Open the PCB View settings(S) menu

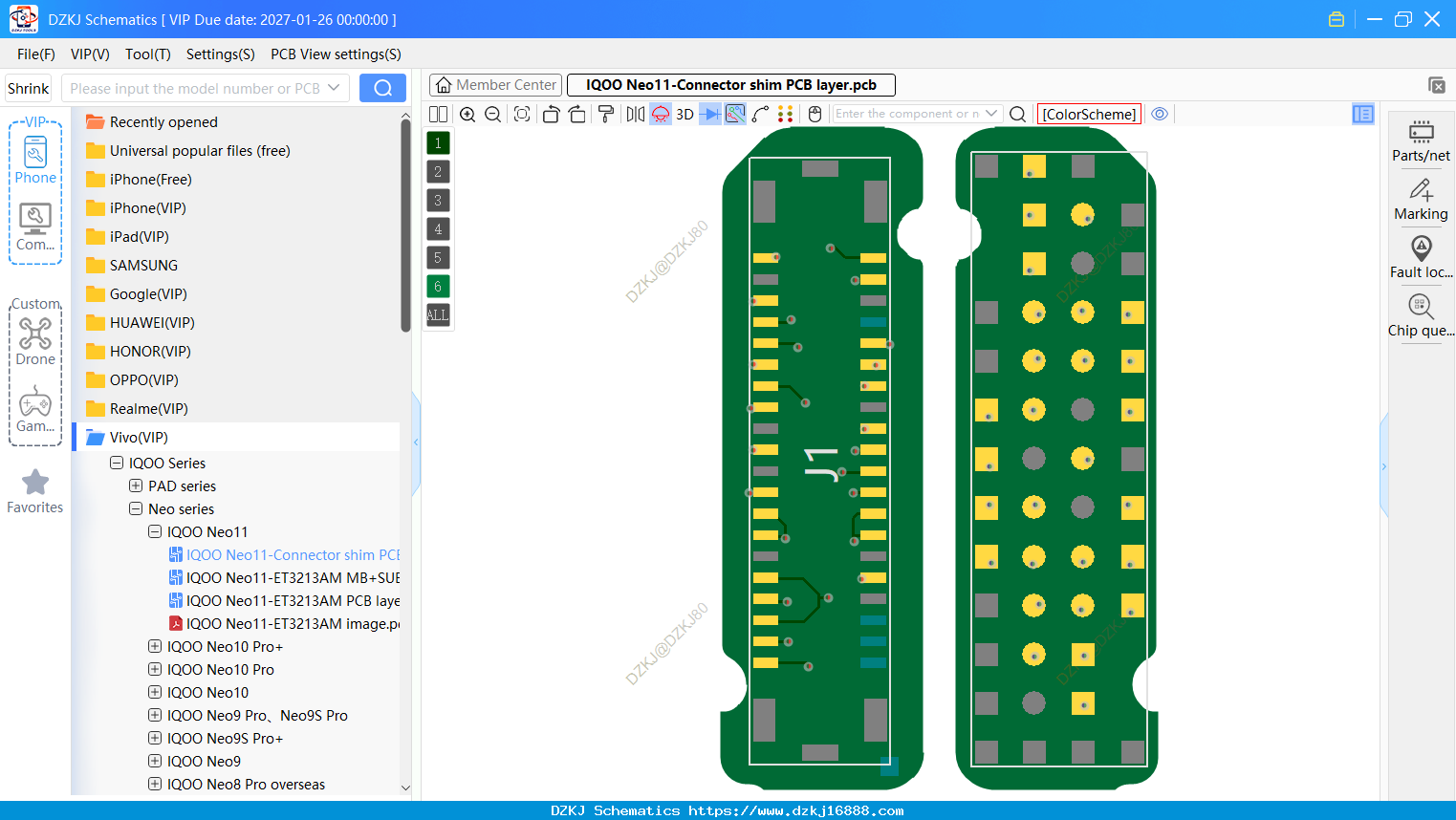336,54
